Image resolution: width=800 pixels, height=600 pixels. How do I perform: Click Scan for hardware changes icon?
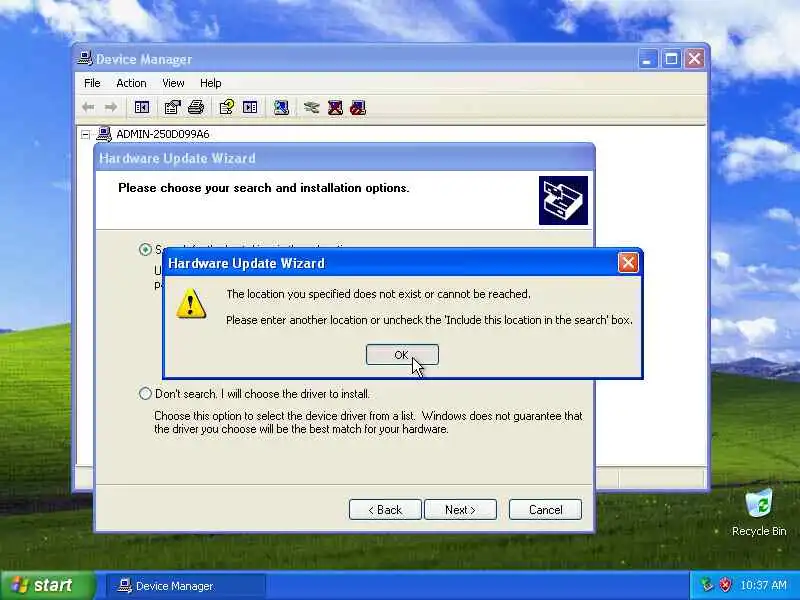point(281,107)
